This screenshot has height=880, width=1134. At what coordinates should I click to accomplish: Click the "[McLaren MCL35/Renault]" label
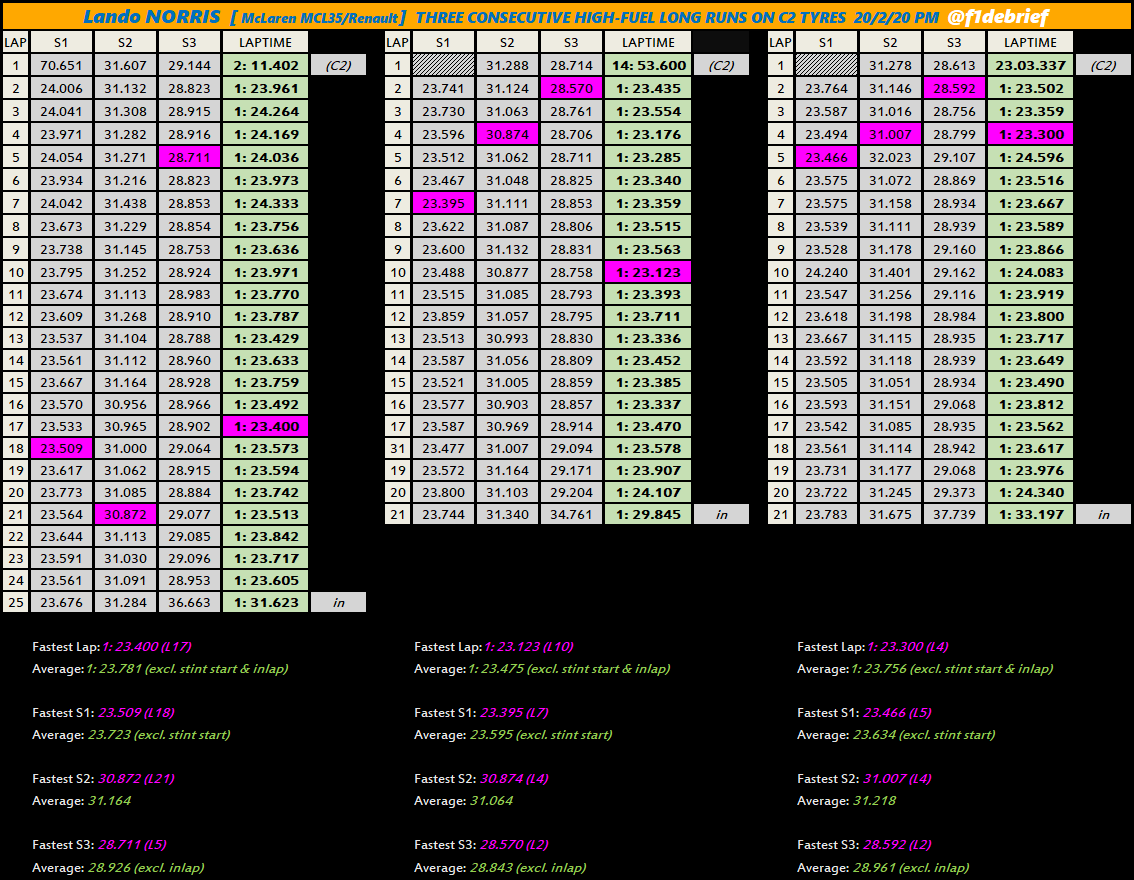tap(318, 18)
